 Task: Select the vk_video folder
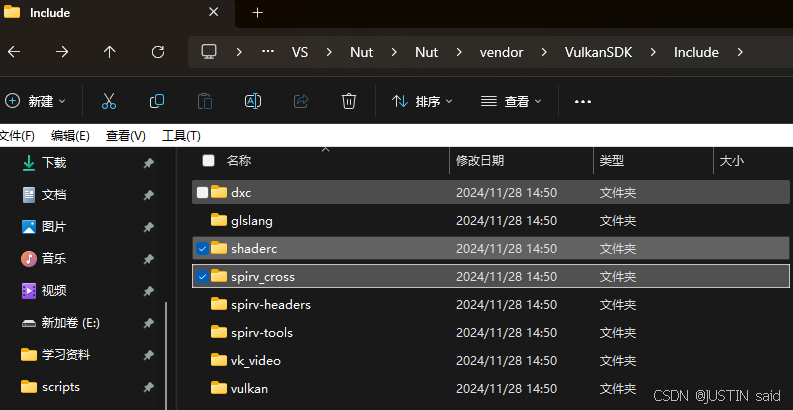point(491,360)
